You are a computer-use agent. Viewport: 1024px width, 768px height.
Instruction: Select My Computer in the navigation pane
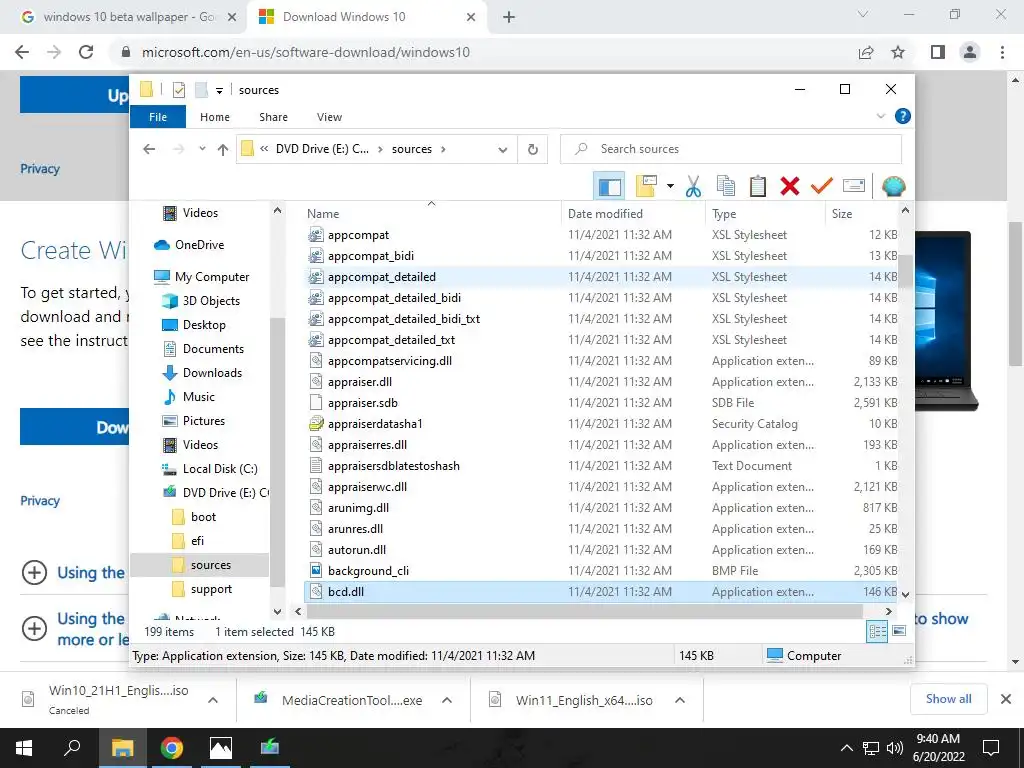pyautogui.click(x=212, y=277)
